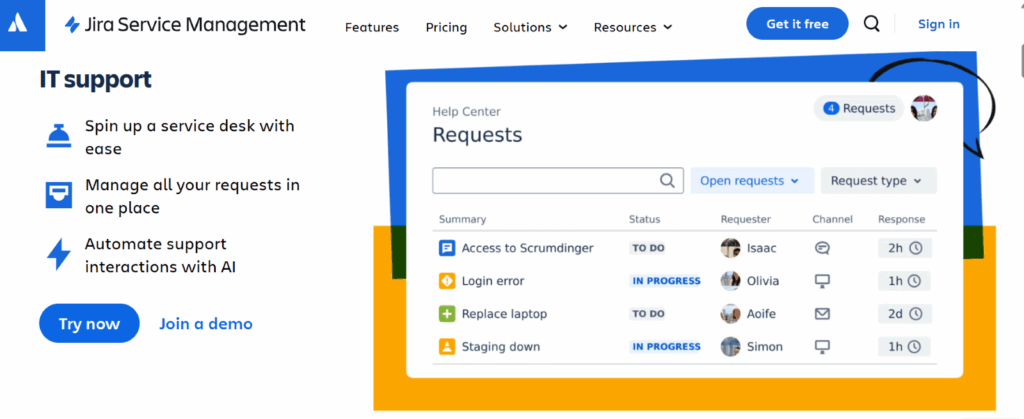Click the Replace laptop plus icon
The height and width of the screenshot is (419, 1024).
pyautogui.click(x=447, y=314)
